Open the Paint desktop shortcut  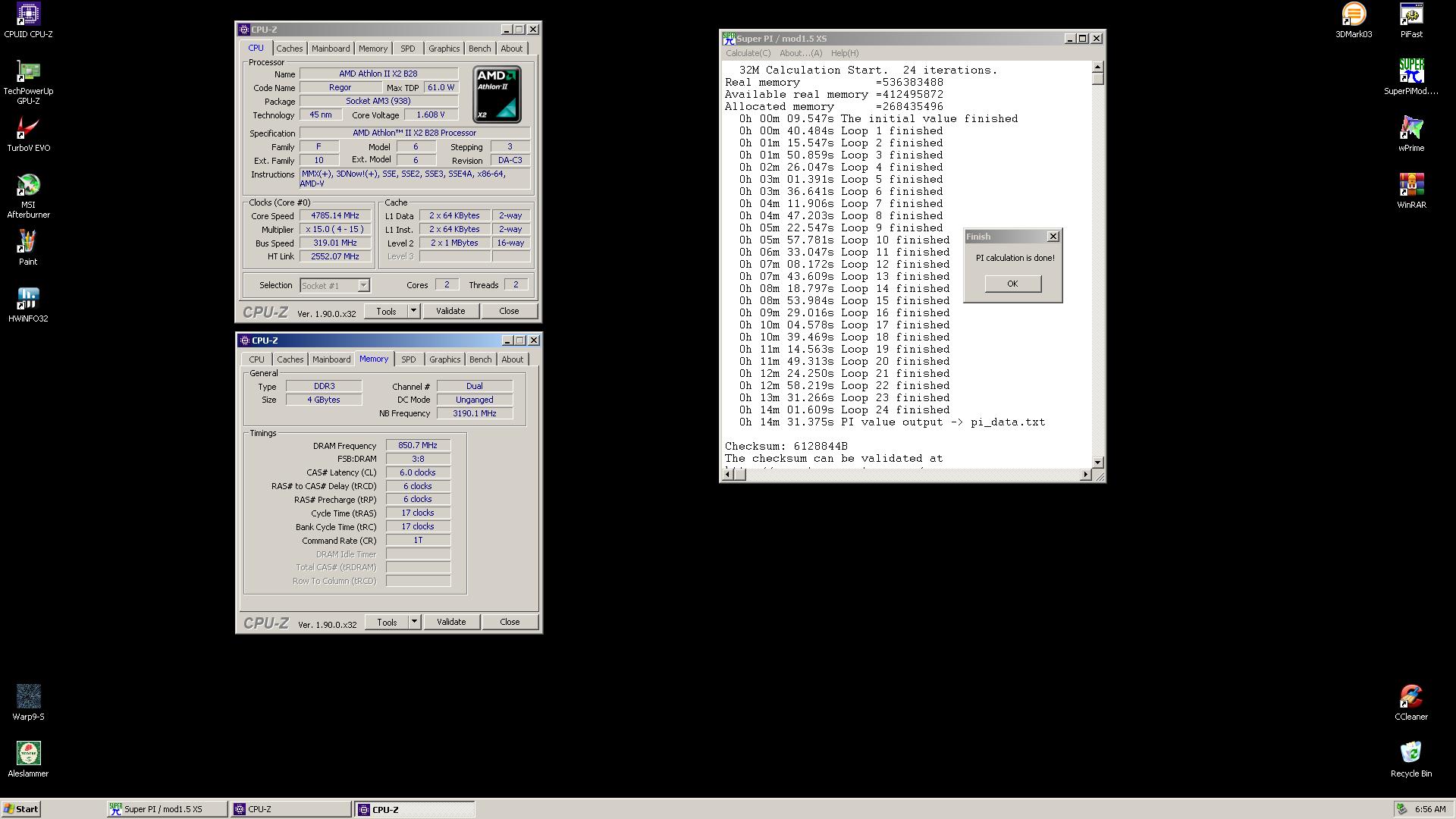click(x=28, y=248)
